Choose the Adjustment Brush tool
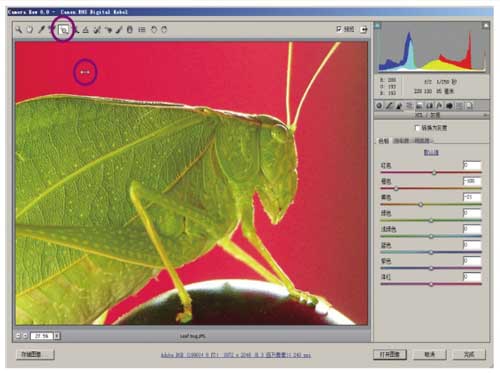500x373 pixels. 119,30
